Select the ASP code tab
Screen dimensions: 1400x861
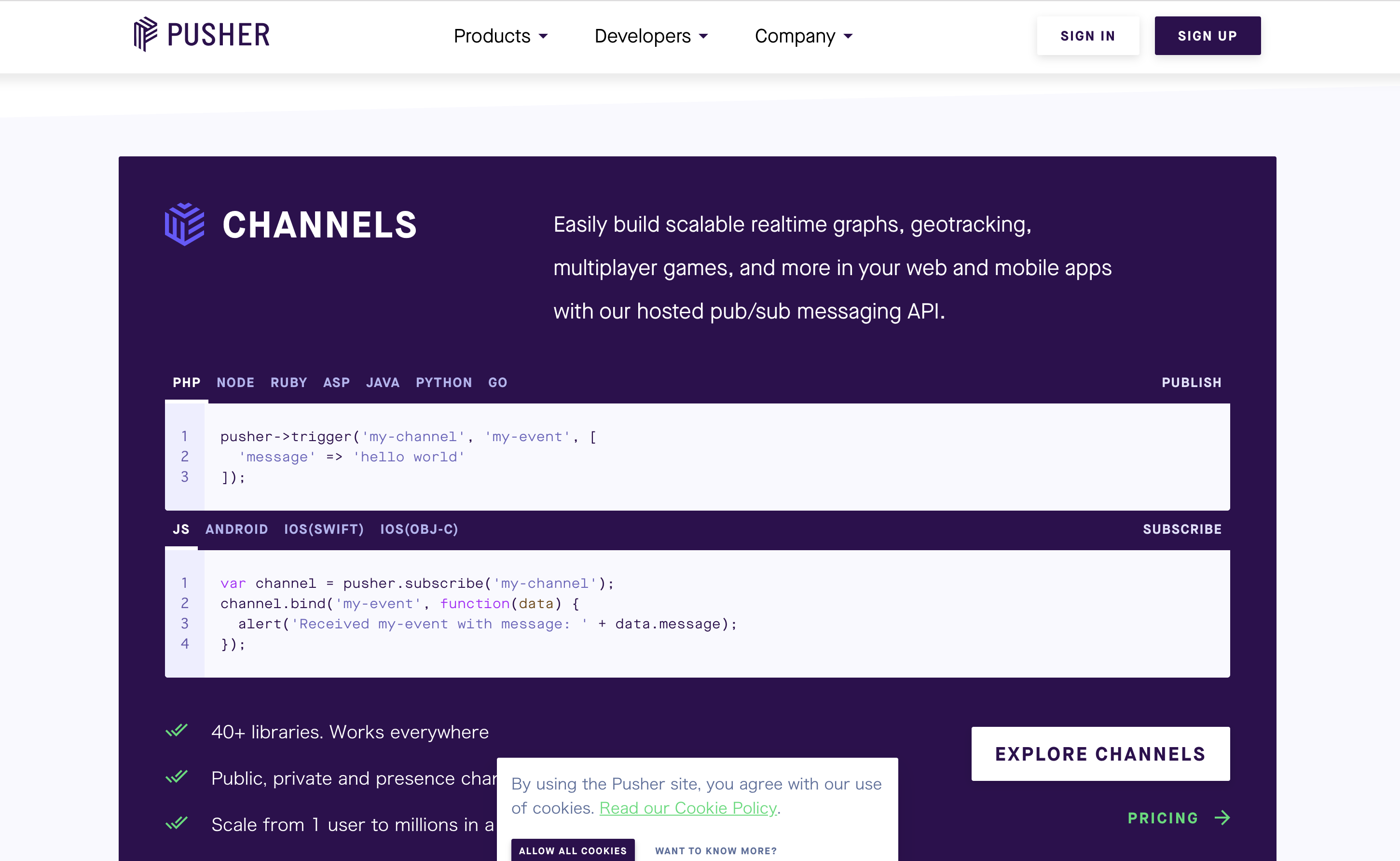tap(336, 383)
